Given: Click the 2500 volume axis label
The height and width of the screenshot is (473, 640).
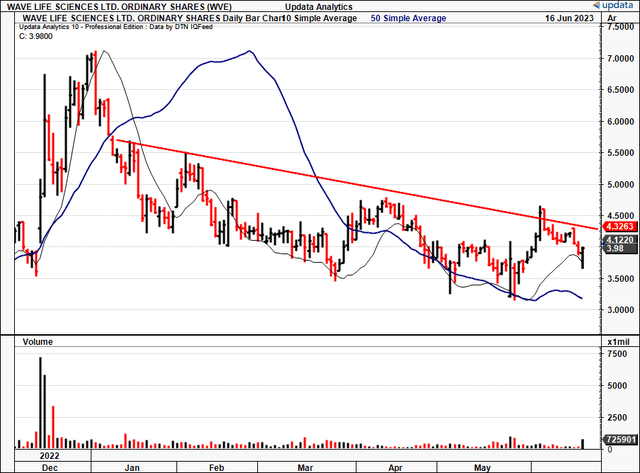Looking at the screenshot, I should point(618,417).
